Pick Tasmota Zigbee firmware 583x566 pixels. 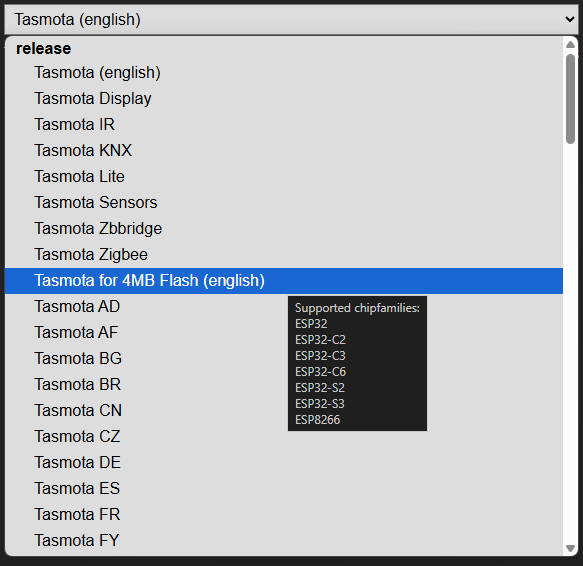tap(284, 255)
